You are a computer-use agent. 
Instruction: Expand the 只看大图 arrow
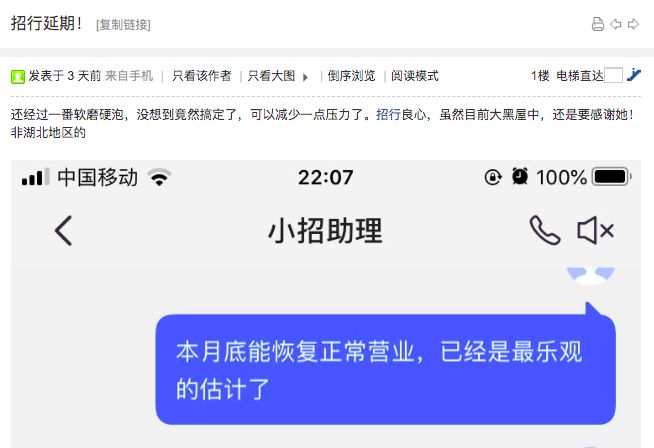tap(305, 77)
